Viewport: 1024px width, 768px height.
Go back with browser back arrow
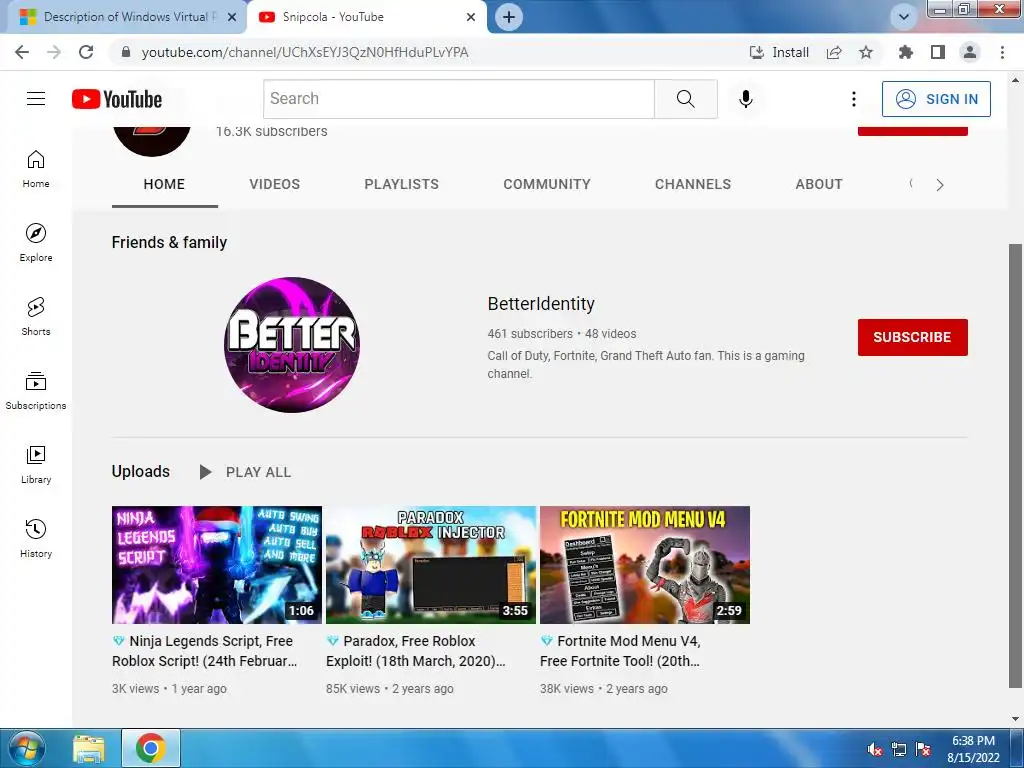coord(22,52)
